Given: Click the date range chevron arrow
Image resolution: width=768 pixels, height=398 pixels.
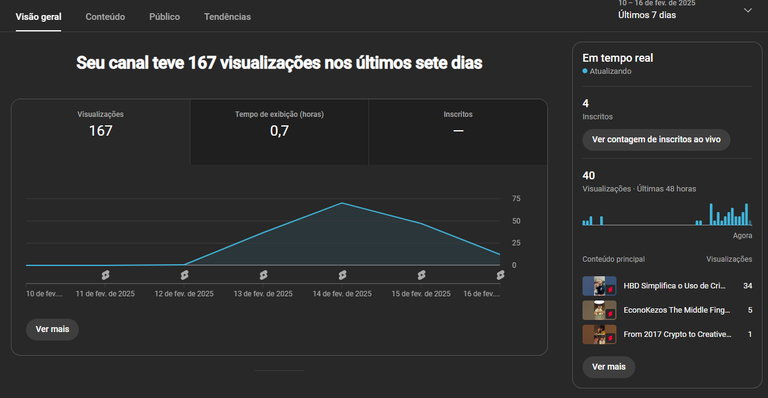Looking at the screenshot, I should pos(747,10).
